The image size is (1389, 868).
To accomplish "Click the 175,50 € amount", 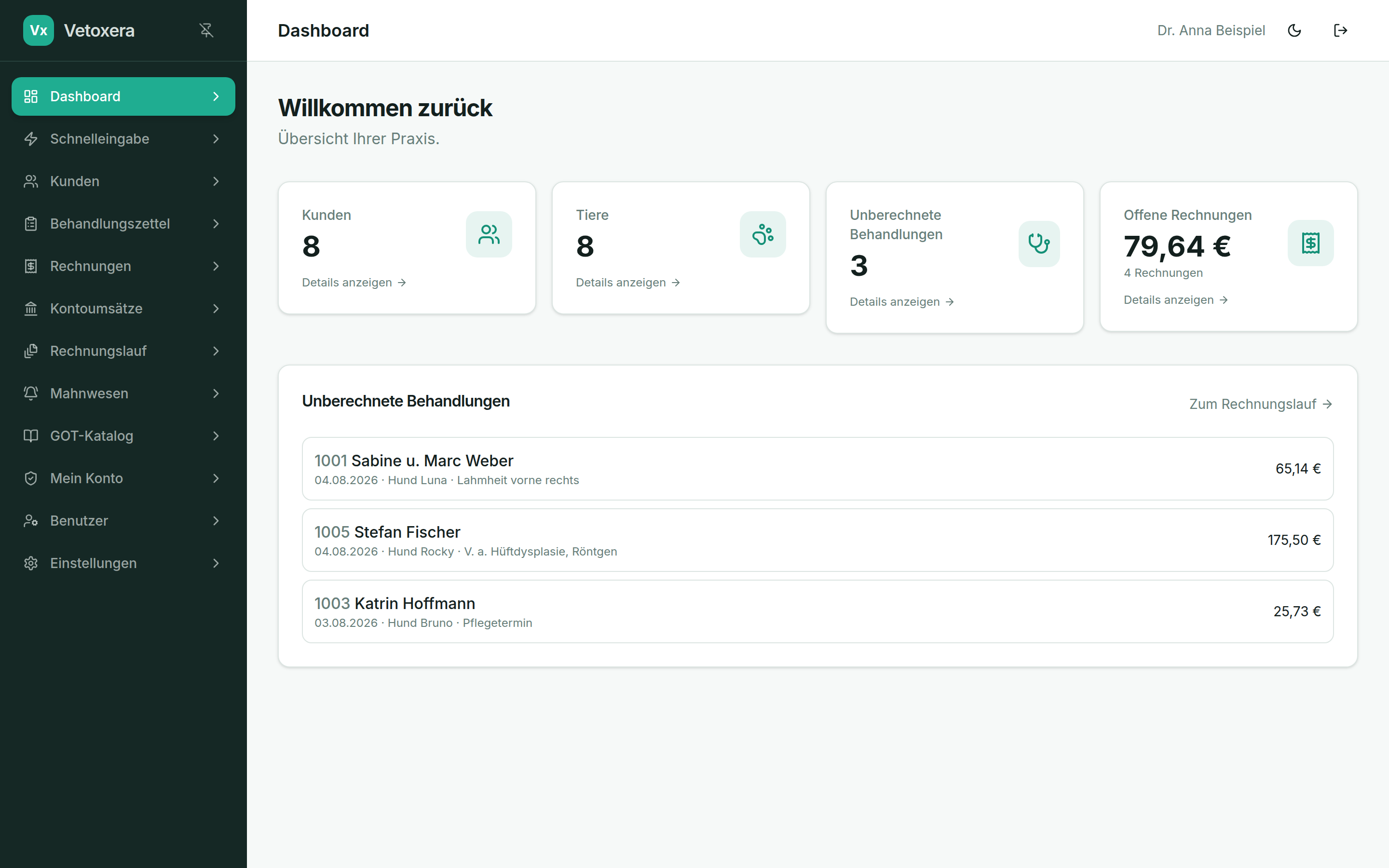I will (x=1294, y=540).
